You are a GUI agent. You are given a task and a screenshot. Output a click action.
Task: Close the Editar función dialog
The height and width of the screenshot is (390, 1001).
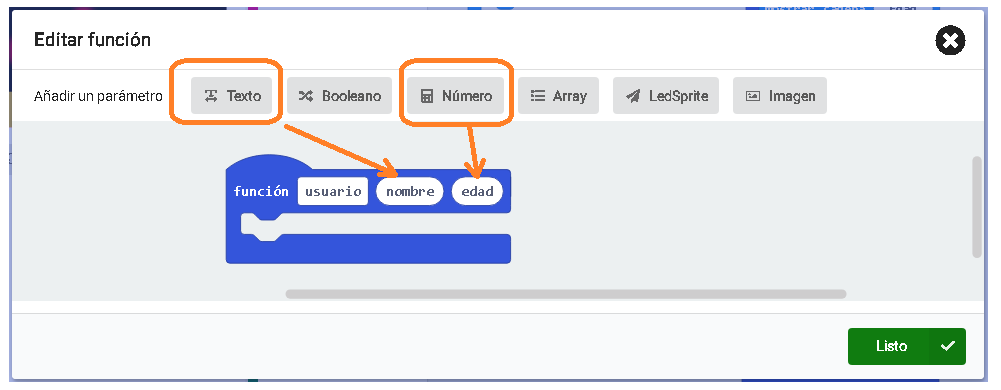(x=951, y=41)
